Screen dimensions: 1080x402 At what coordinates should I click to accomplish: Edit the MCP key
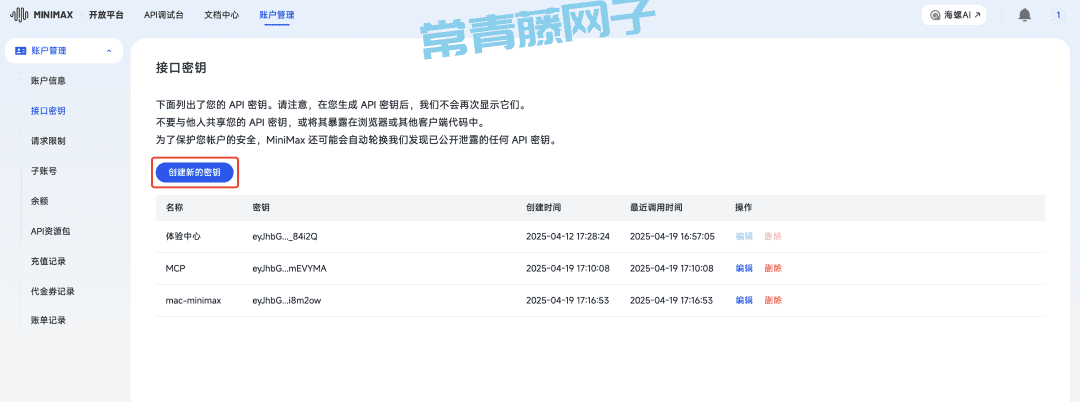click(x=744, y=268)
